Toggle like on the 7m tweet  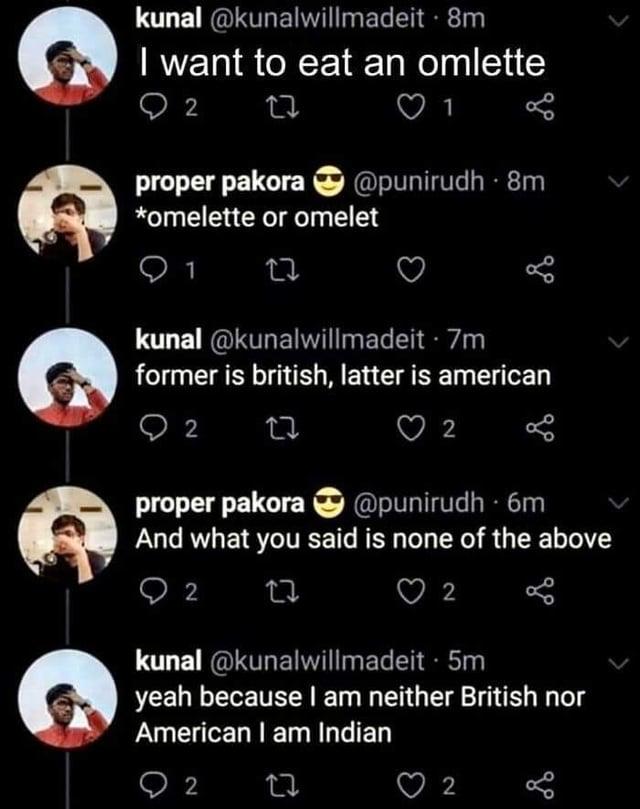[x=410, y=430]
